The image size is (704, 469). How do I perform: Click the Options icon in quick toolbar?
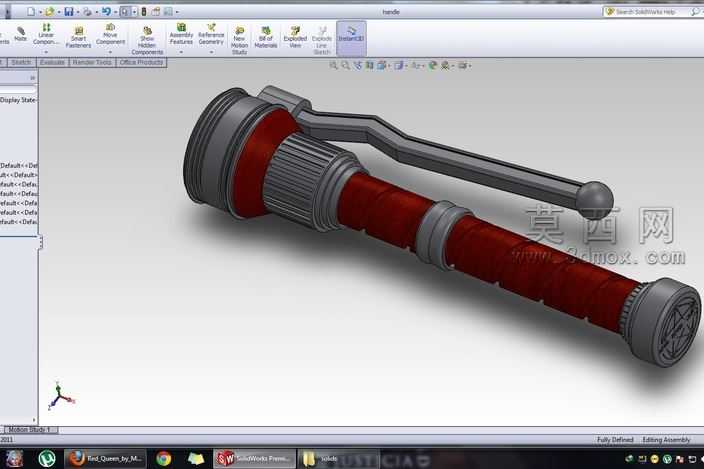[168, 12]
